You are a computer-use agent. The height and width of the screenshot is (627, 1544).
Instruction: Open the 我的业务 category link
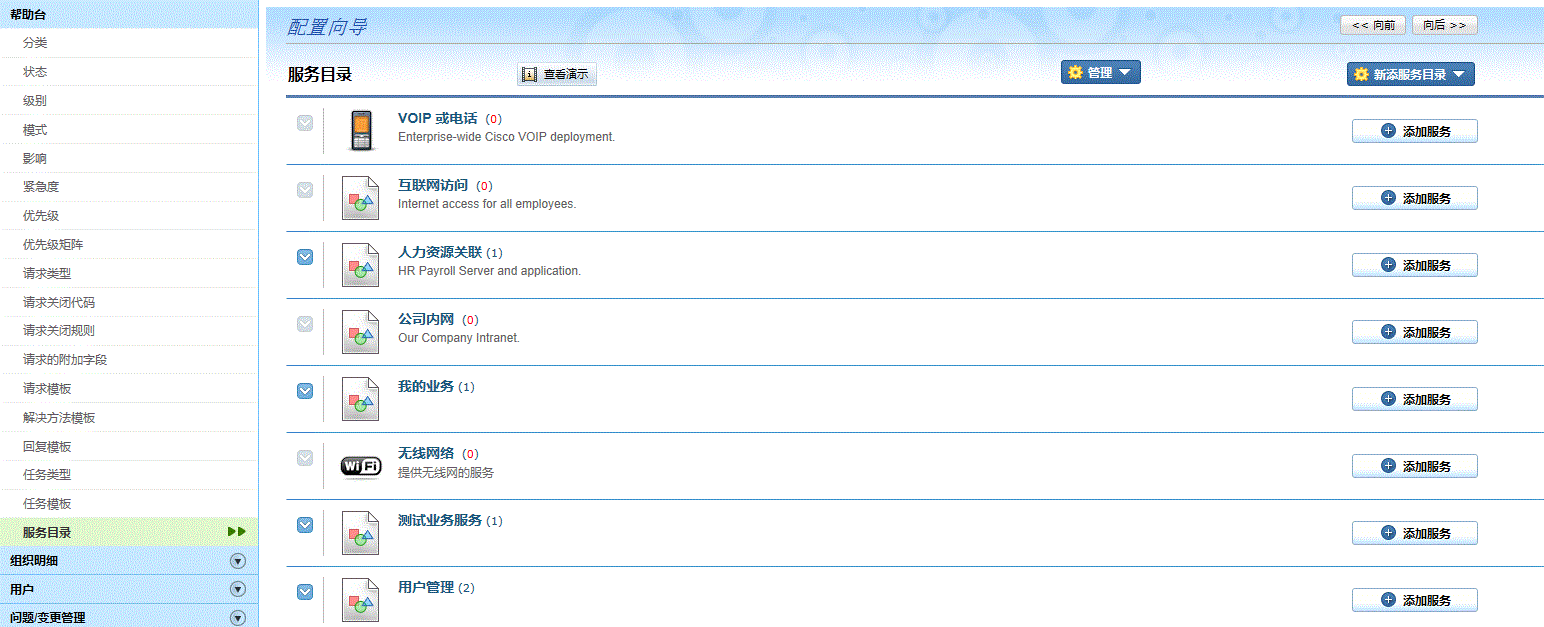[x=426, y=386]
